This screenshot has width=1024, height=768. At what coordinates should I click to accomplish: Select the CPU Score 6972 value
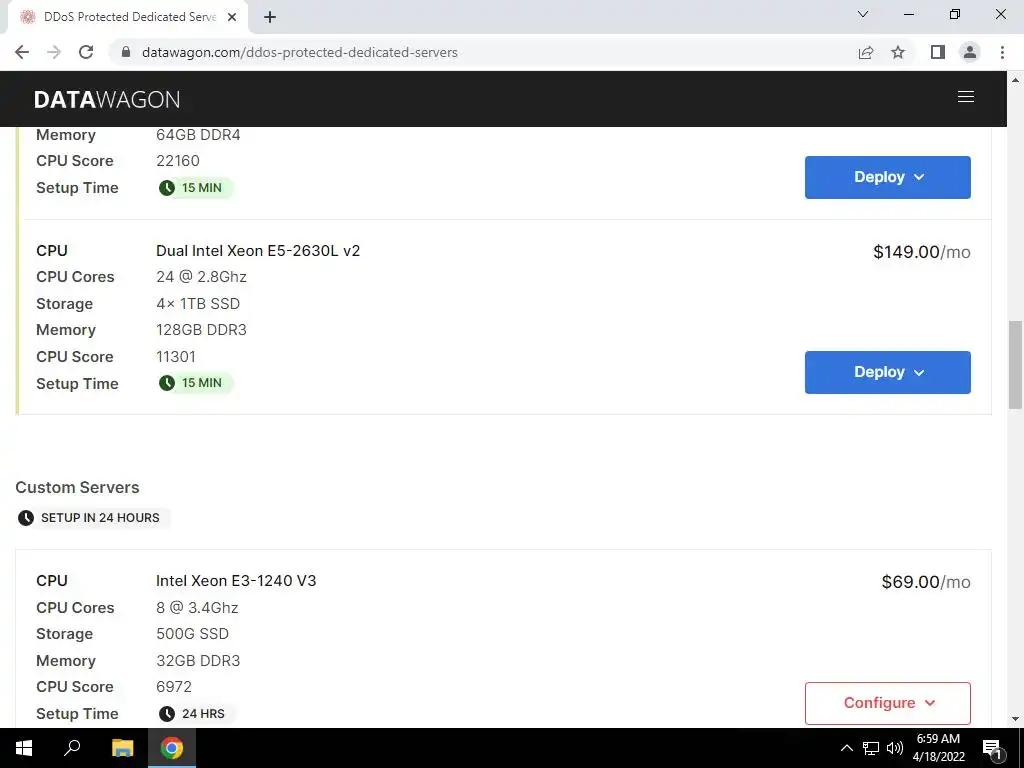(x=174, y=686)
